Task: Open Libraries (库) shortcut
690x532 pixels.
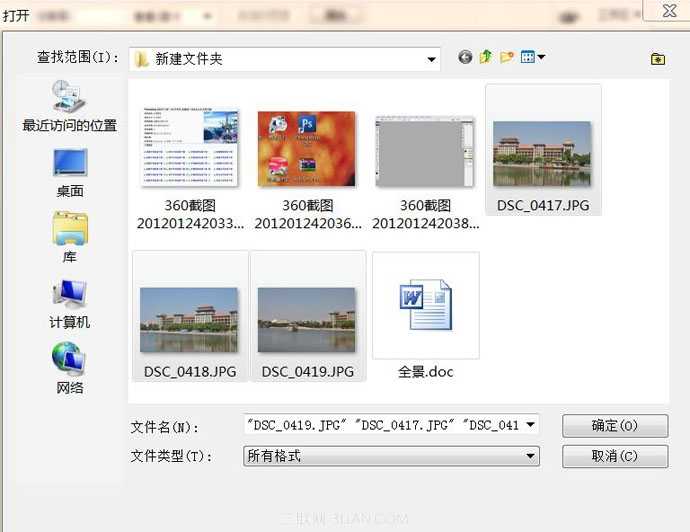Action: pos(70,238)
